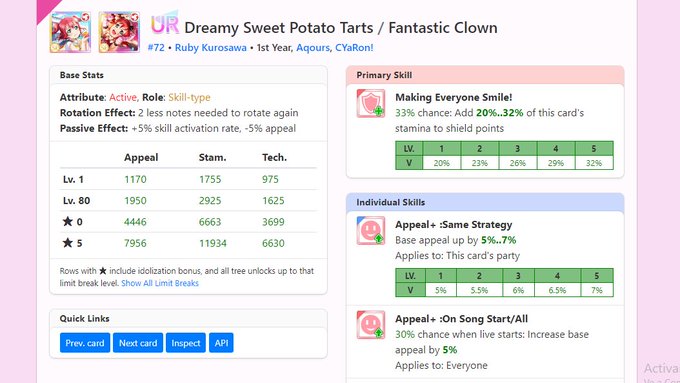Click the Appeal+ On Song Start skill icon
The height and width of the screenshot is (383, 680).
(371, 325)
